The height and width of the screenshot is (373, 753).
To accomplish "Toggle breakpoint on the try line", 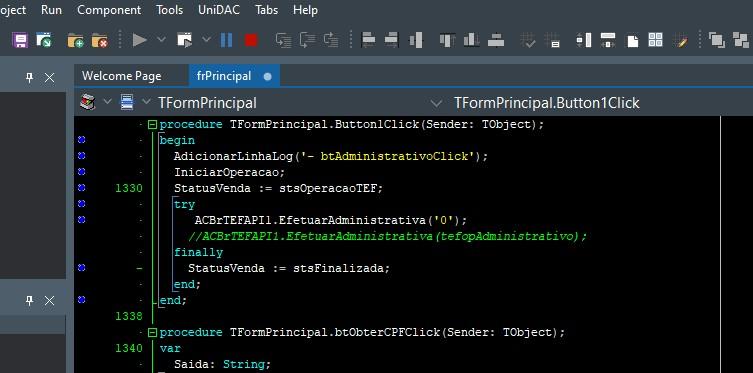I will coord(81,204).
